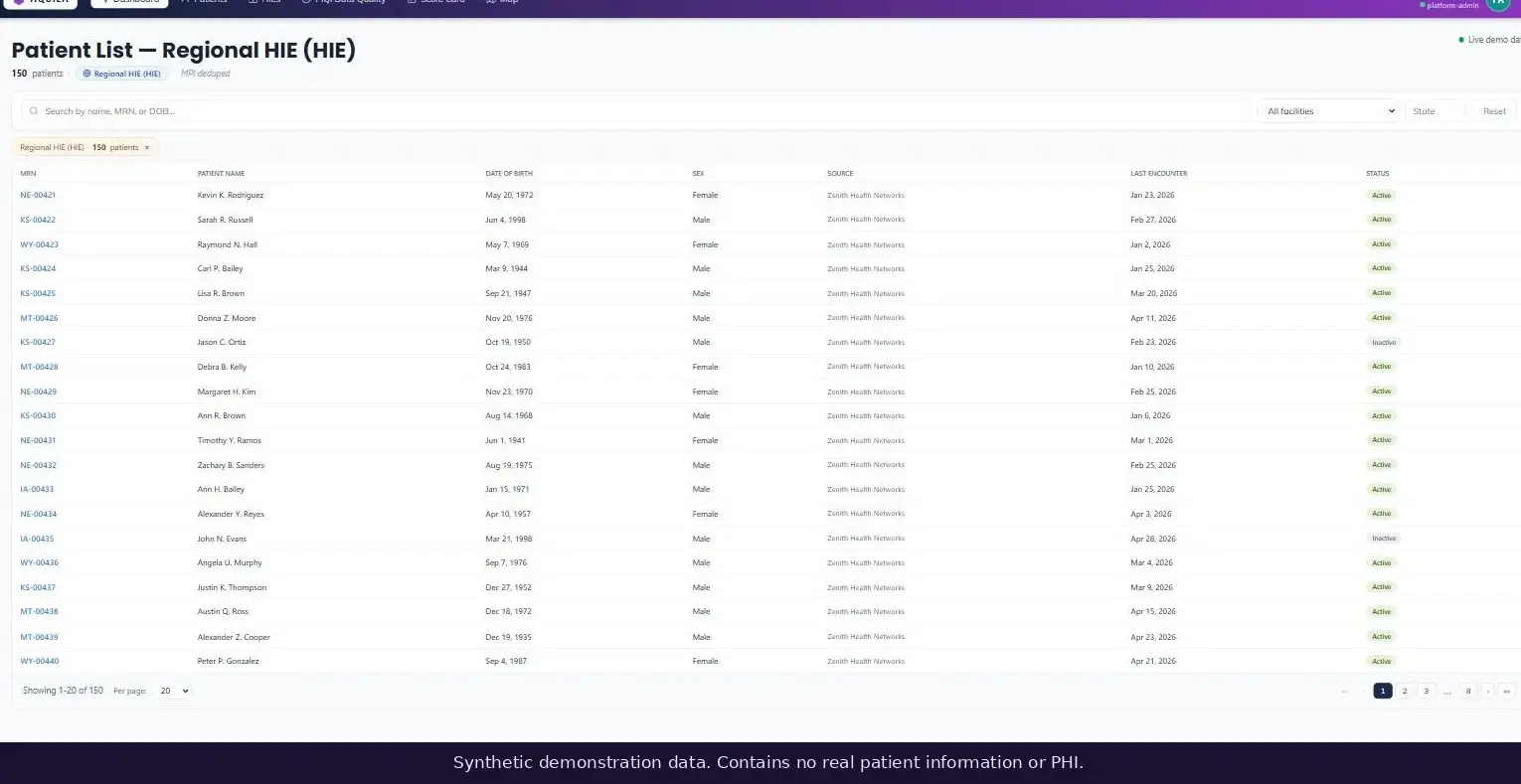Image resolution: width=1521 pixels, height=784 pixels.
Task: Click the Apr 28, 2026 last encounter cell
Action: point(1153,539)
